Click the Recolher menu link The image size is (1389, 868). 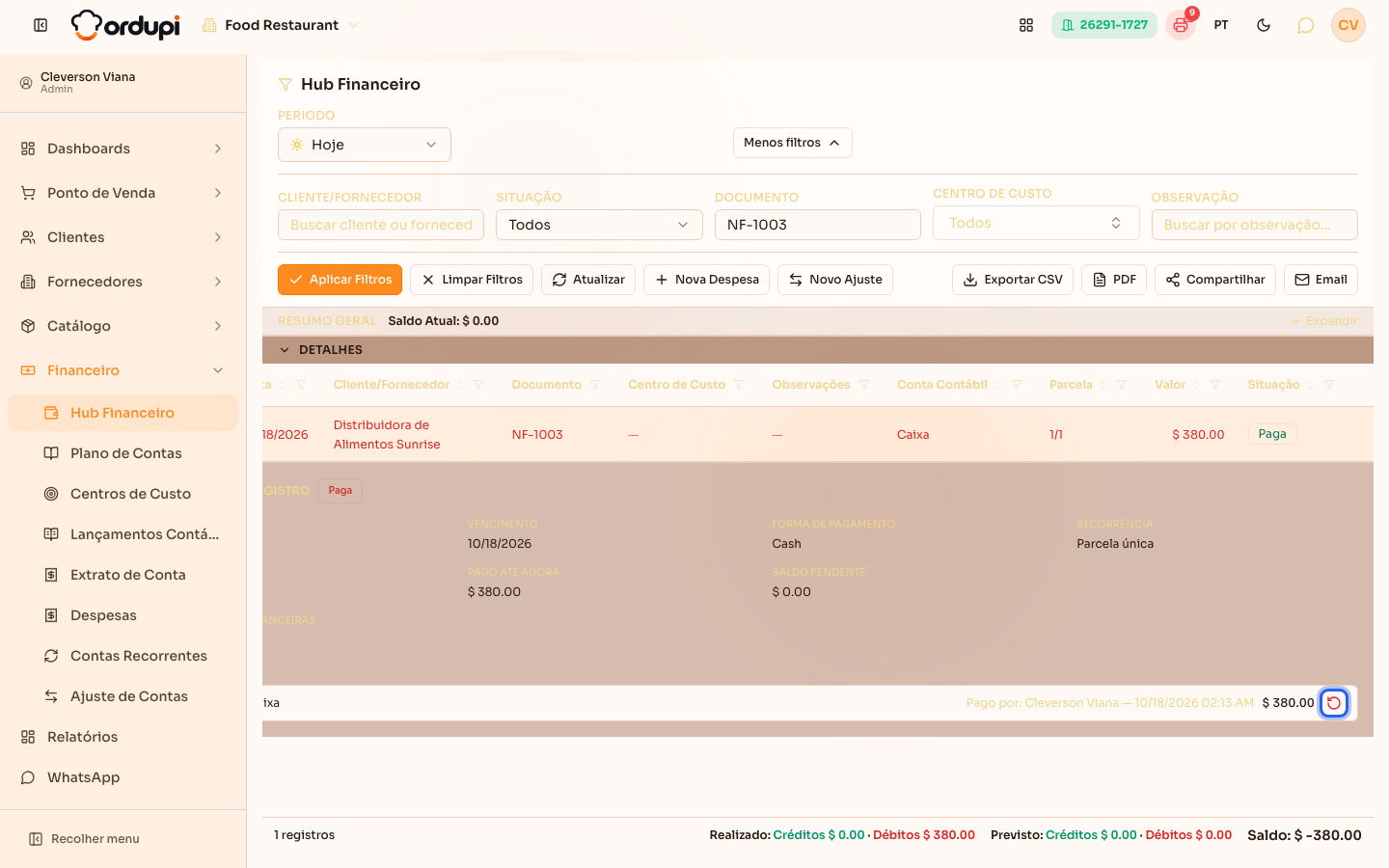[84, 839]
